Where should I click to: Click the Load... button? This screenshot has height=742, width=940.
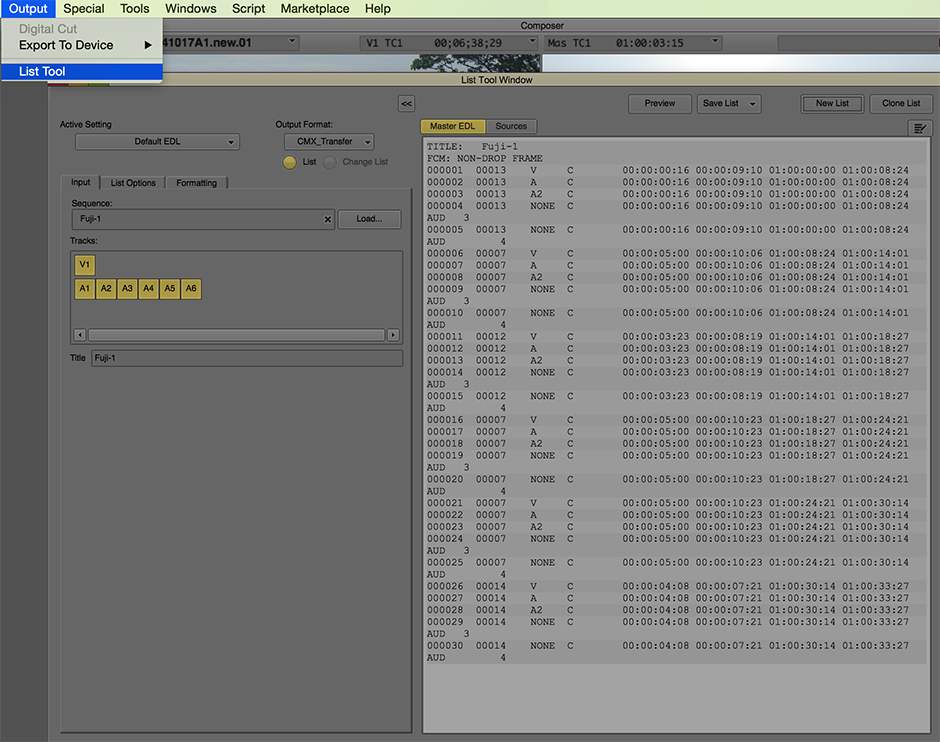pyautogui.click(x=369, y=219)
